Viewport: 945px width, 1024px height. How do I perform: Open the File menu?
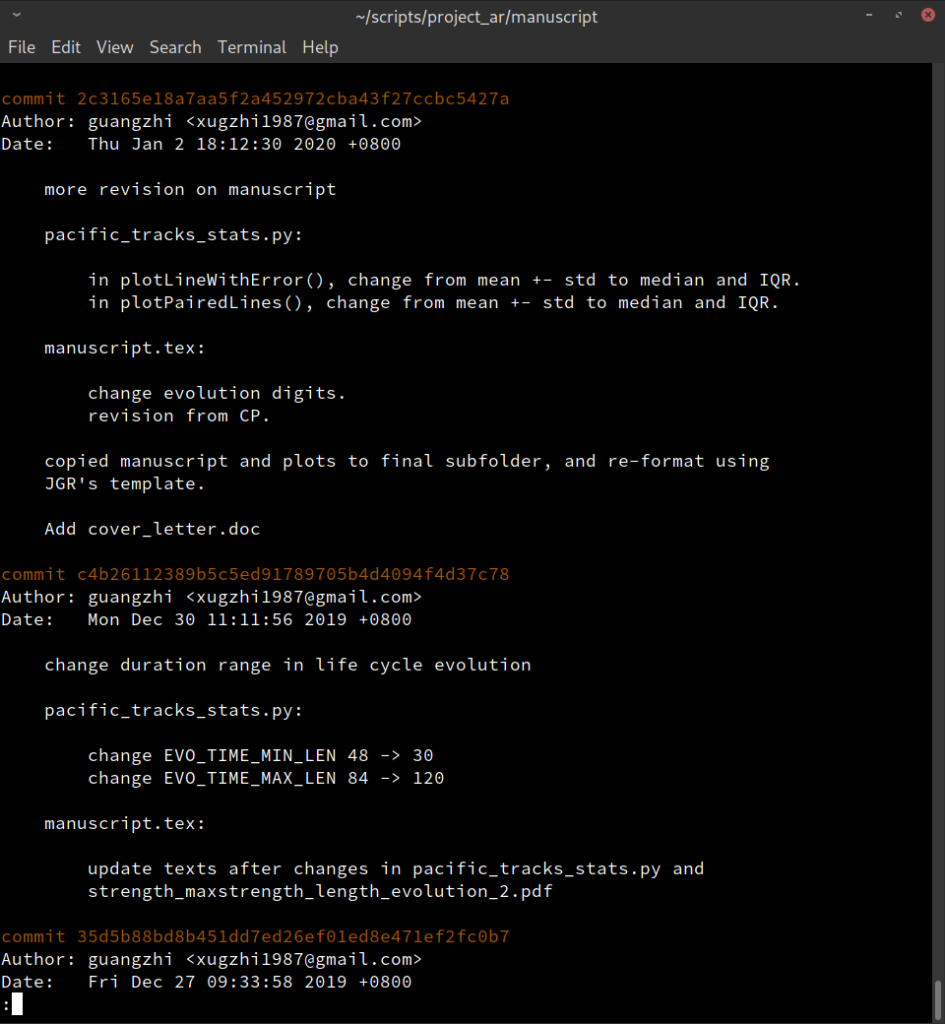click(x=22, y=48)
